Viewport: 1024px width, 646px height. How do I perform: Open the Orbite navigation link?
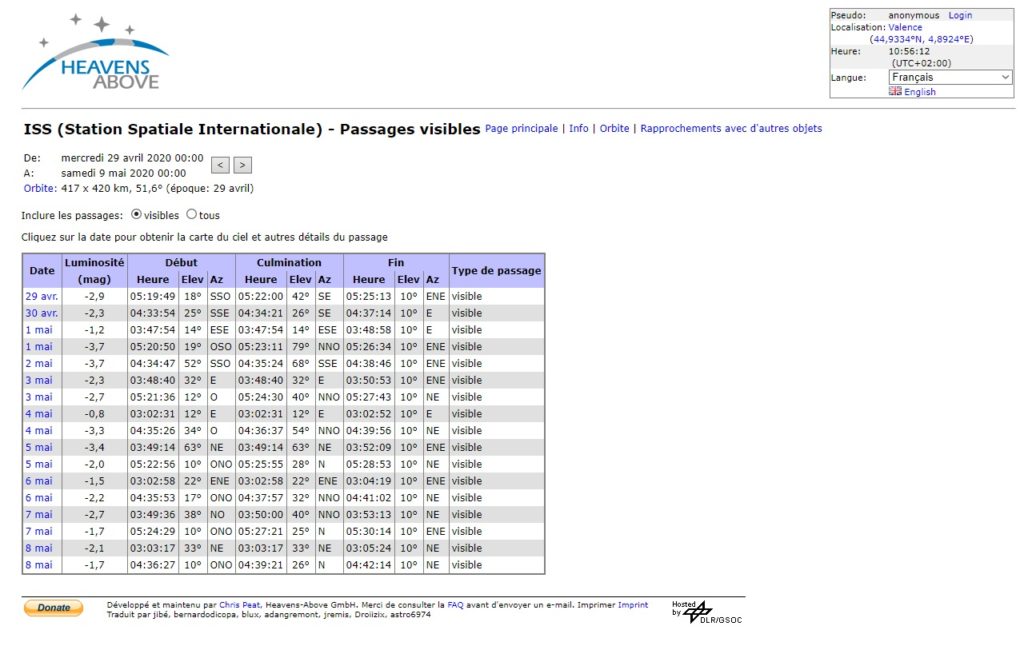614,129
